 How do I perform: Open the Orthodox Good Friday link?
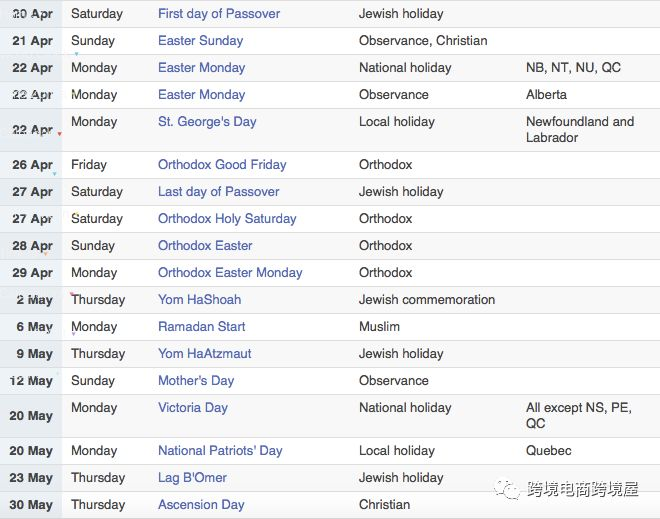coord(222,165)
